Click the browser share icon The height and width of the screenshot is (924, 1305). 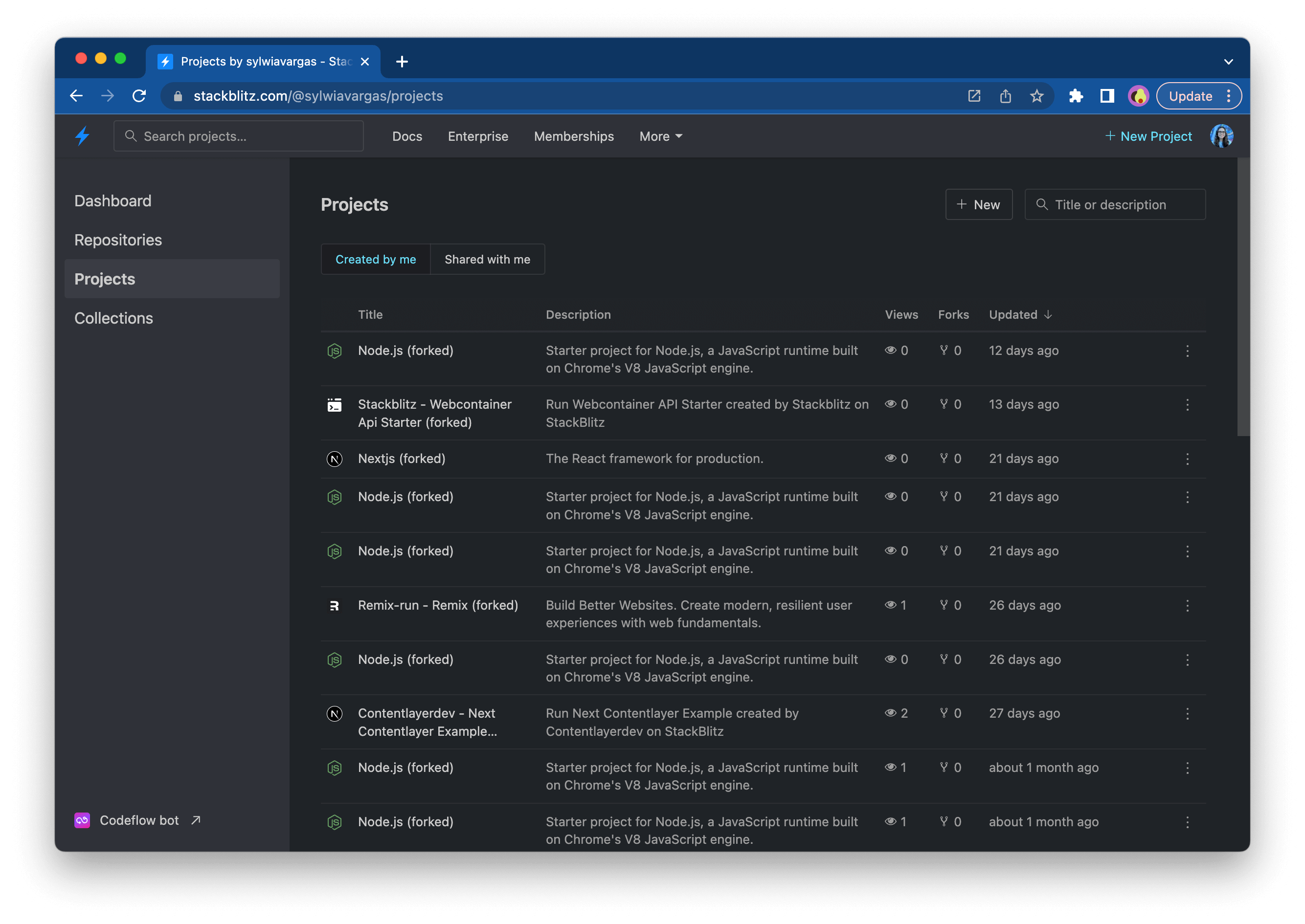tap(1005, 96)
